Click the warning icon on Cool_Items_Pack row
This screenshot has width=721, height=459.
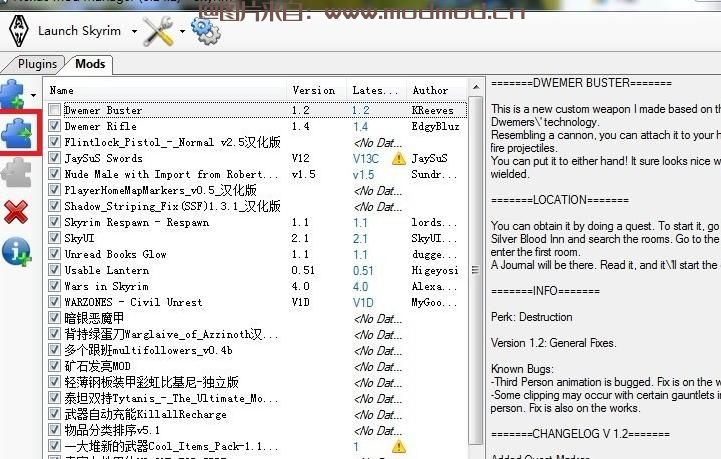pyautogui.click(x=399, y=446)
